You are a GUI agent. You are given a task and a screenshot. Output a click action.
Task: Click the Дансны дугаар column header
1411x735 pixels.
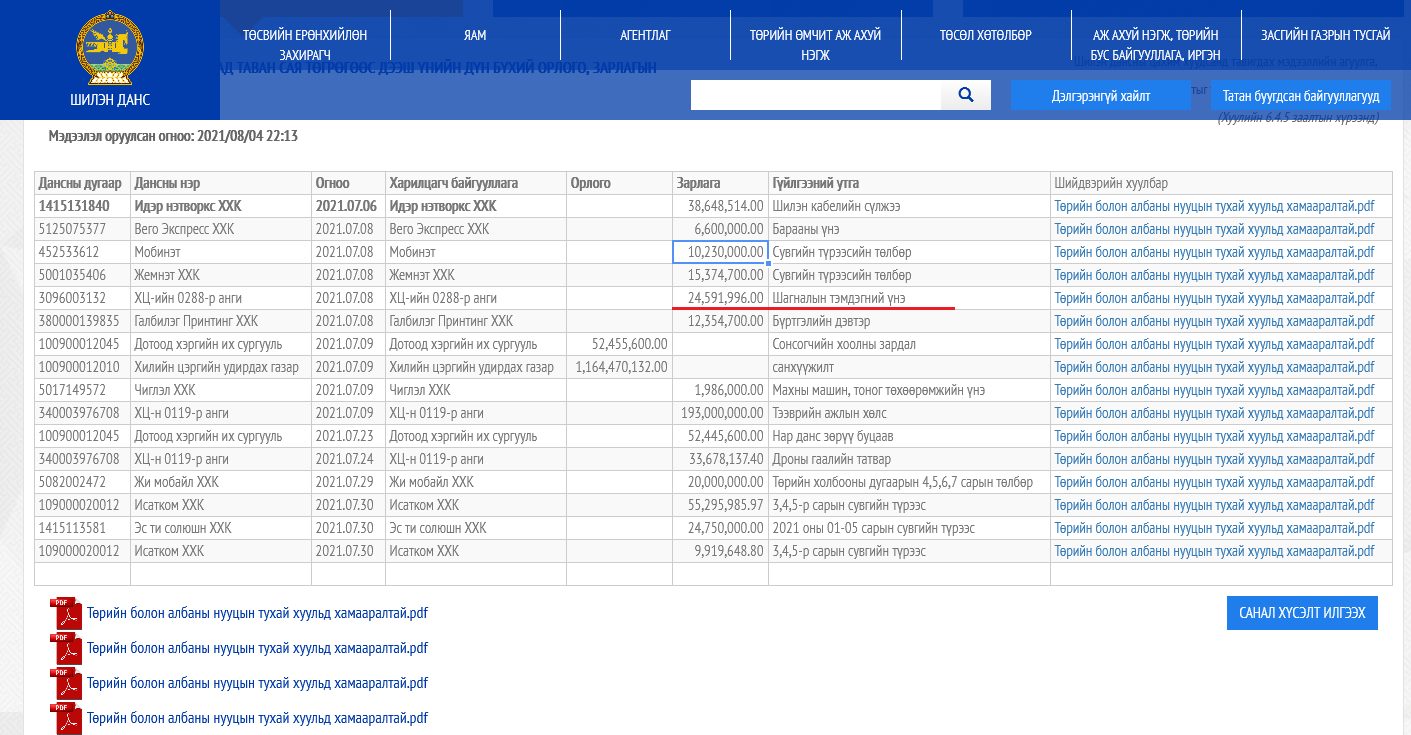click(x=83, y=183)
